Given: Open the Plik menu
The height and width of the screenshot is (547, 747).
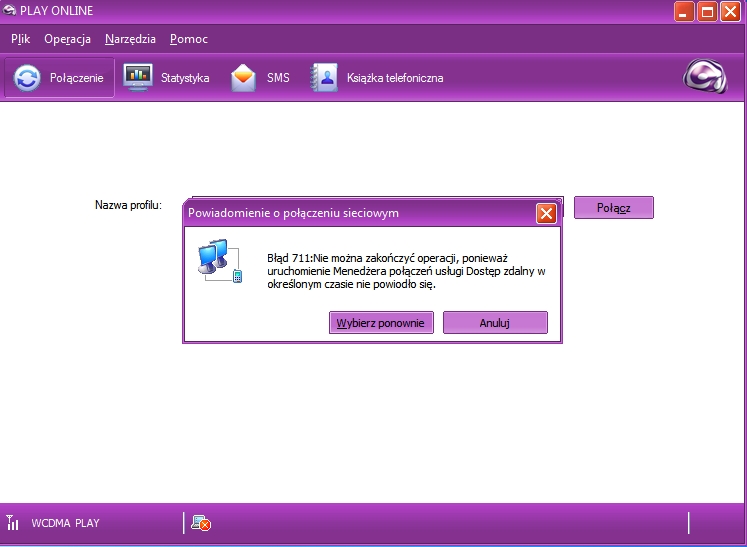Looking at the screenshot, I should coord(20,39).
